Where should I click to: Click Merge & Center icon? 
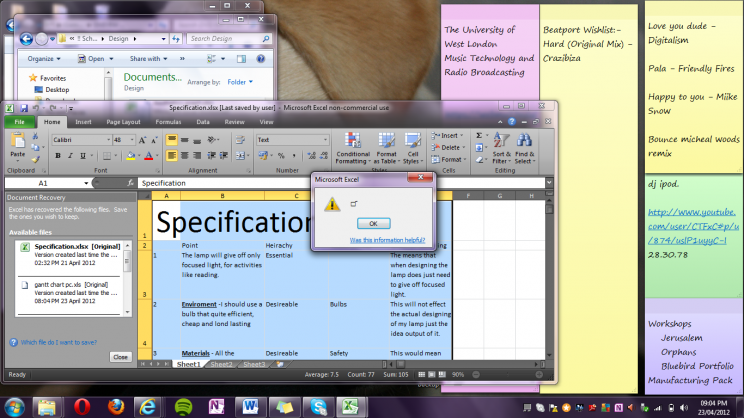240,156
